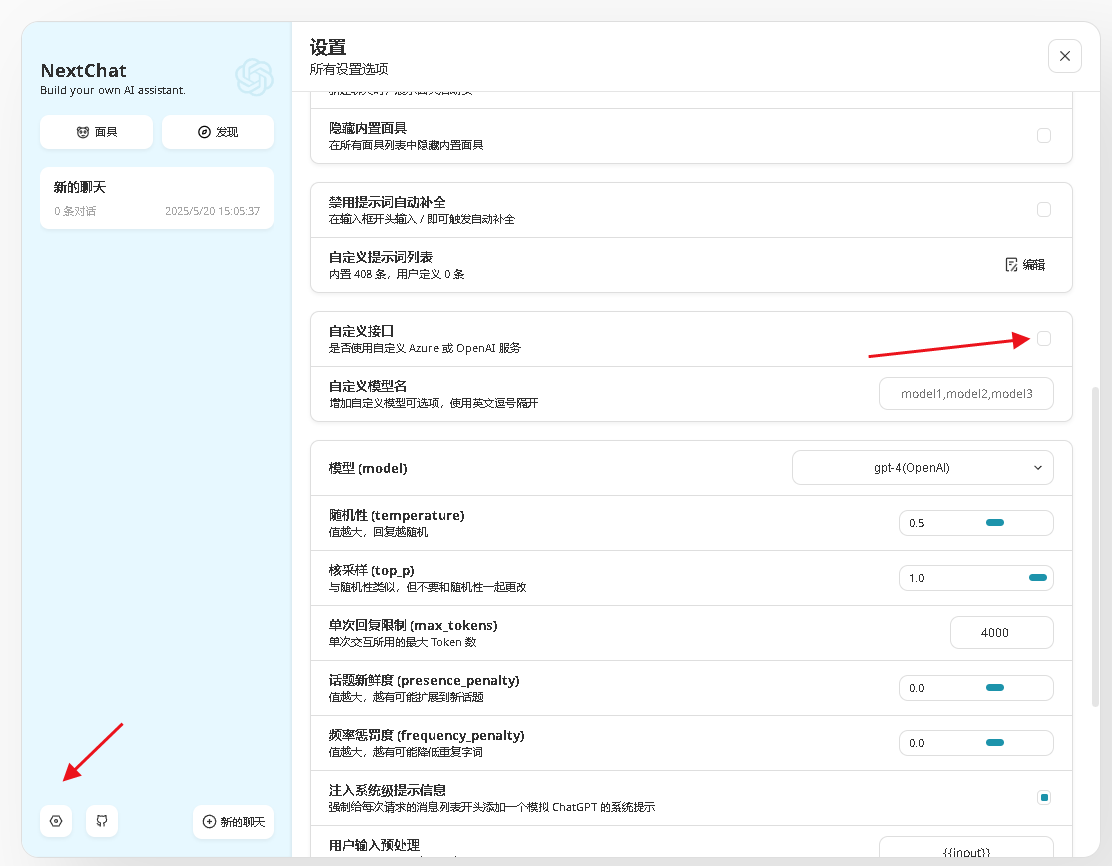1112x866 pixels.
Task: Edit custom prompt list via 编辑 button
Action: coord(1025,265)
